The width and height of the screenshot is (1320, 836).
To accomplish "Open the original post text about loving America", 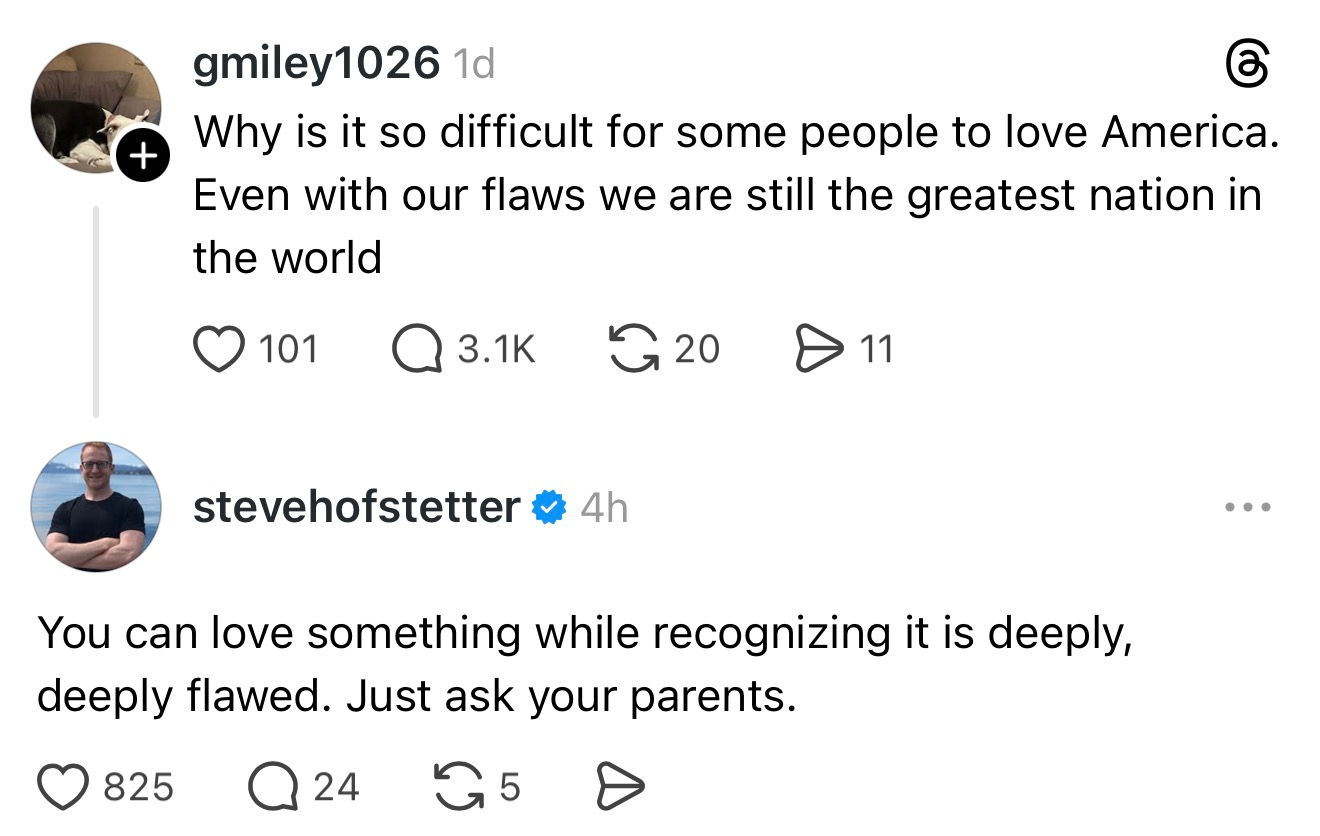I will coord(735,194).
